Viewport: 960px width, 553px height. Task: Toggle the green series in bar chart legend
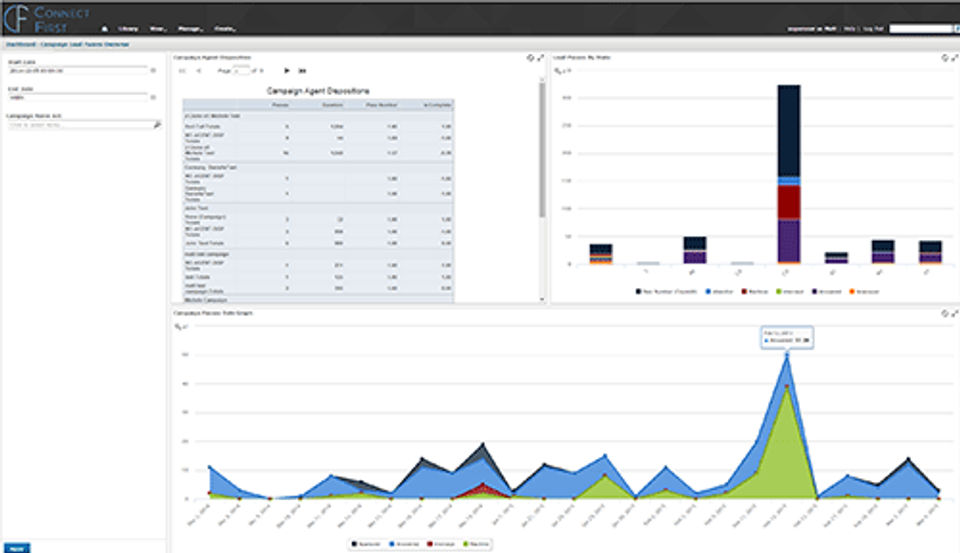(x=790, y=292)
